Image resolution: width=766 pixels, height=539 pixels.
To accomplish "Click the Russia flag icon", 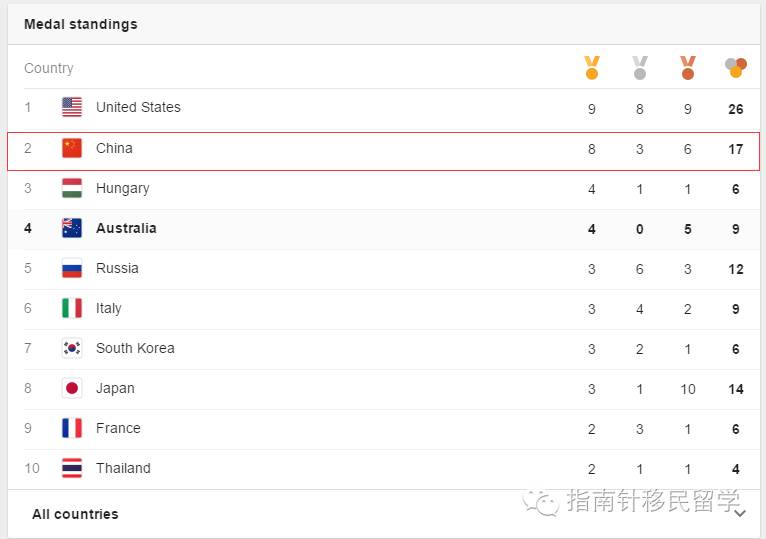I will (72, 268).
